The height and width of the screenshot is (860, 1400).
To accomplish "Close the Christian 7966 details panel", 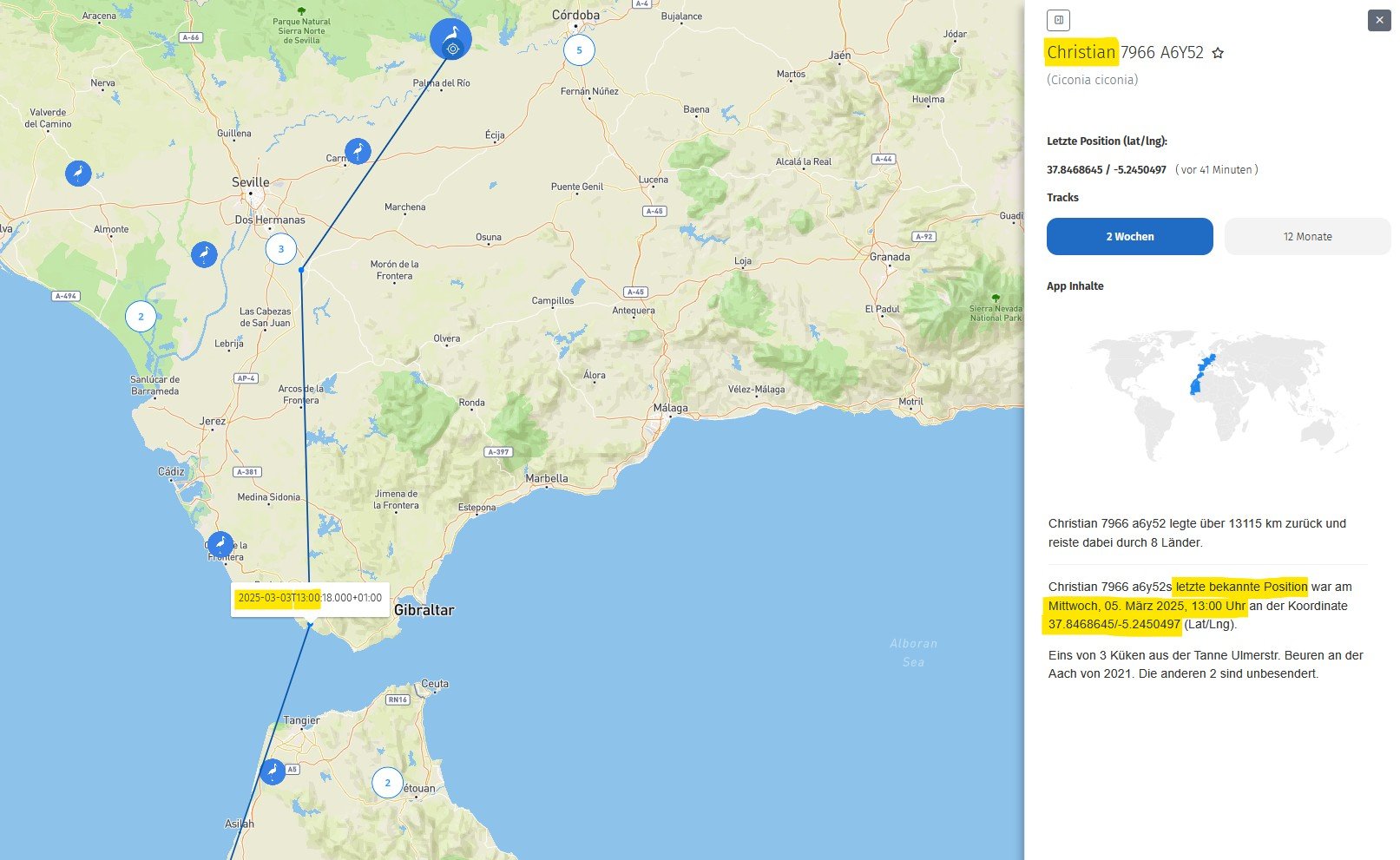I will coord(1379,20).
